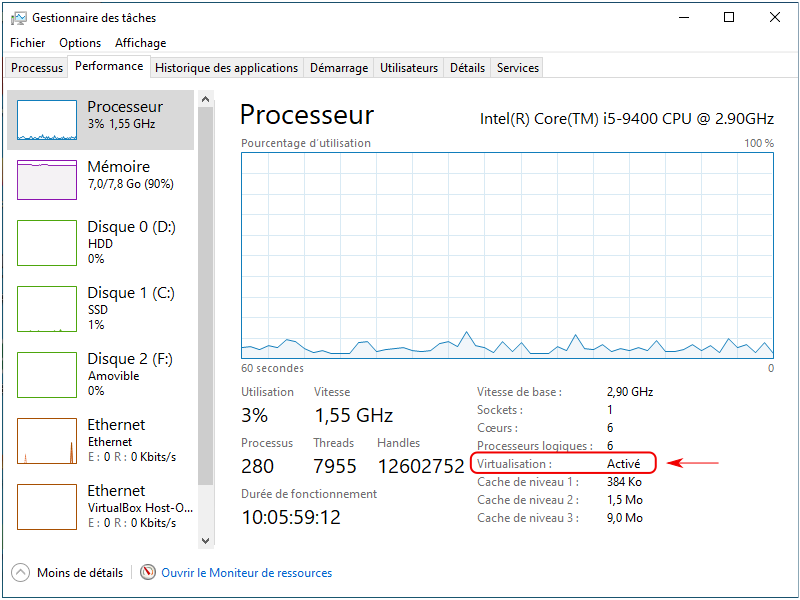Open Disque 2 (F:) Amovible graph
The image size is (800, 600).
click(47, 374)
